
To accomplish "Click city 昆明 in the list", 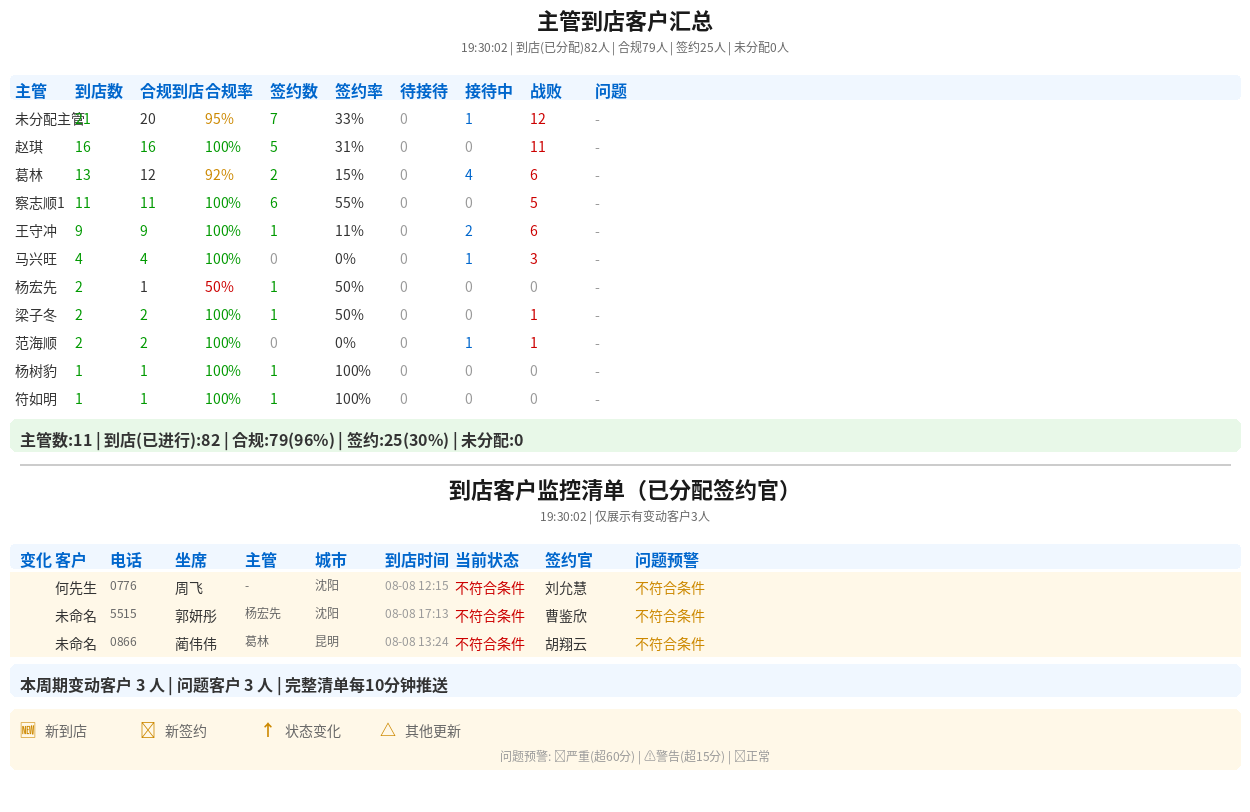I will [327, 641].
